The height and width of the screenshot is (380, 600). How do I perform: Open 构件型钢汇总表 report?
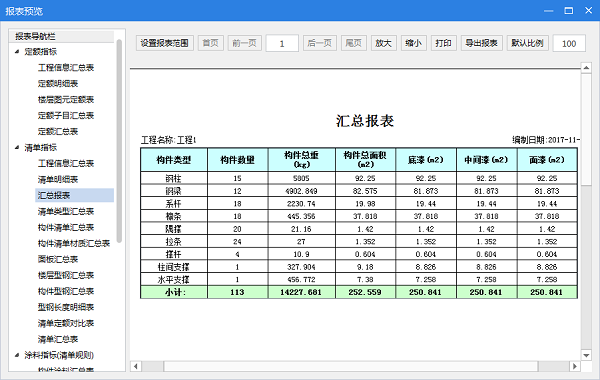(x=66, y=291)
